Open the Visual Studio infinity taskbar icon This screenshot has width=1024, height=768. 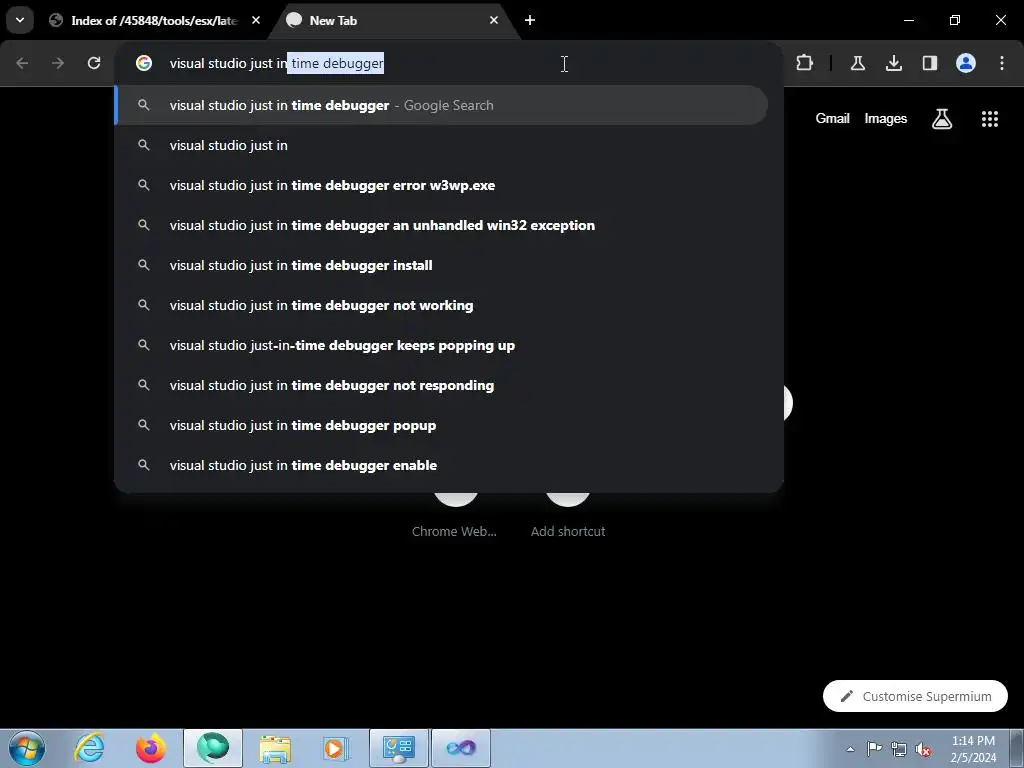pyautogui.click(x=461, y=748)
